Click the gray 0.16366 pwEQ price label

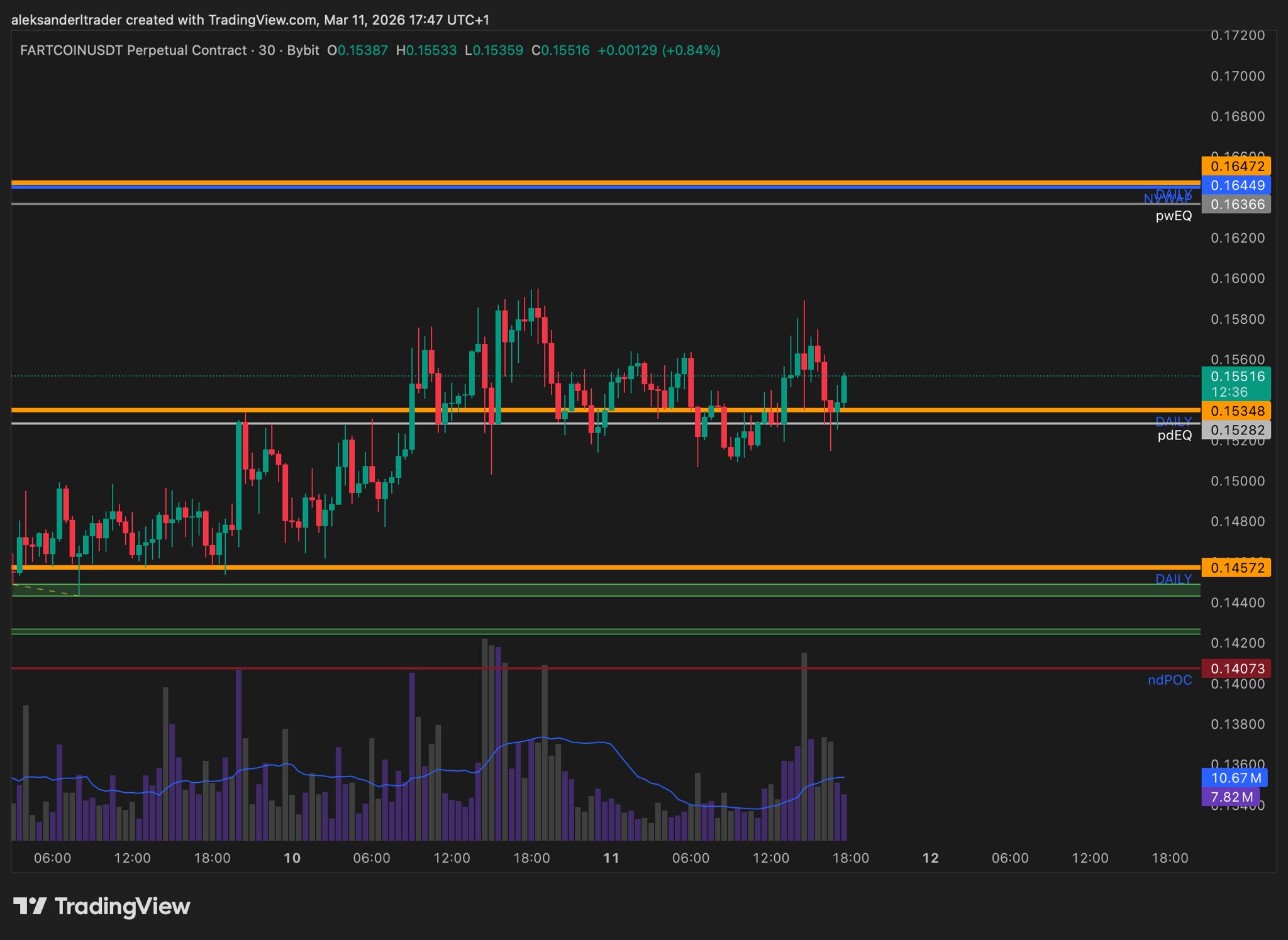click(1236, 204)
